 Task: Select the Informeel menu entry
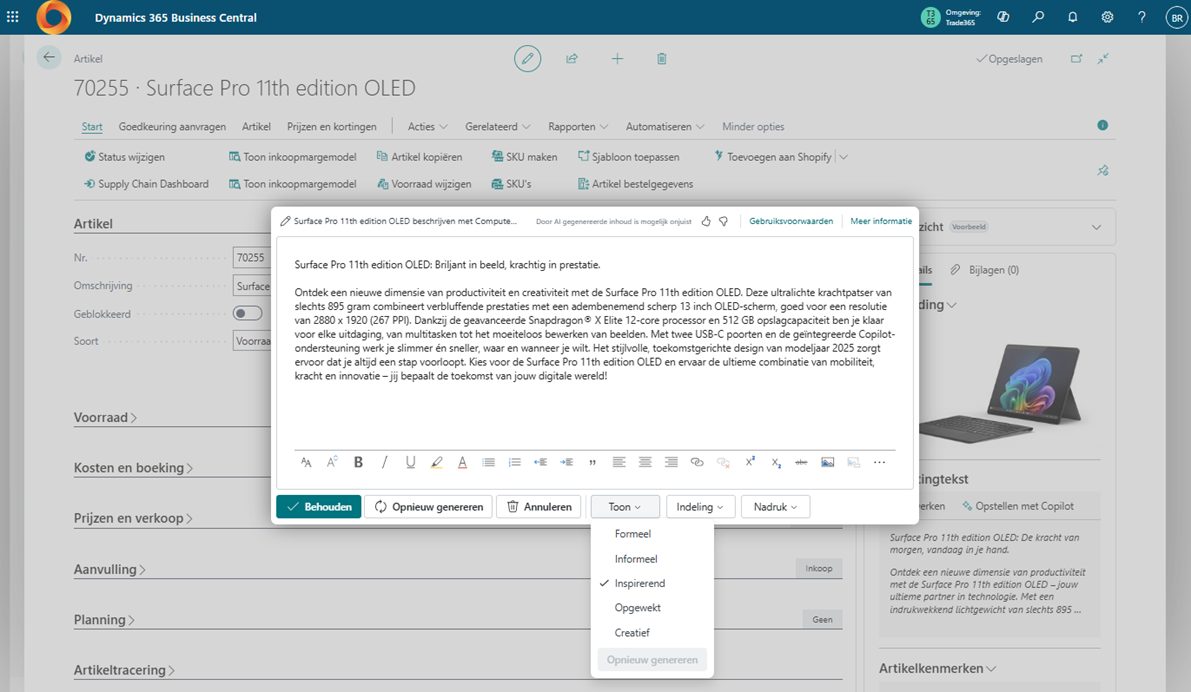(x=636, y=559)
